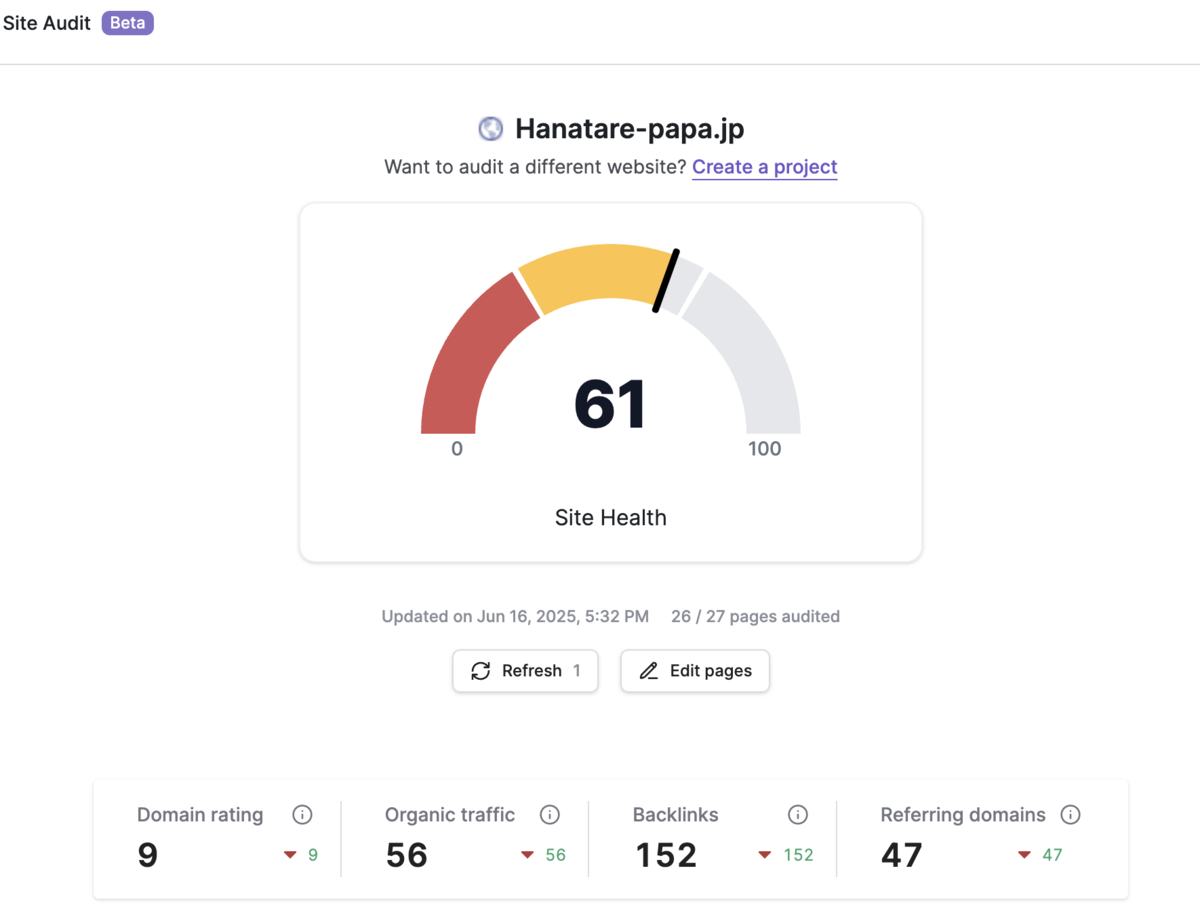The image size is (1200, 919).
Task: Click the red down arrow beside Organic traffic change
Action: tap(527, 855)
